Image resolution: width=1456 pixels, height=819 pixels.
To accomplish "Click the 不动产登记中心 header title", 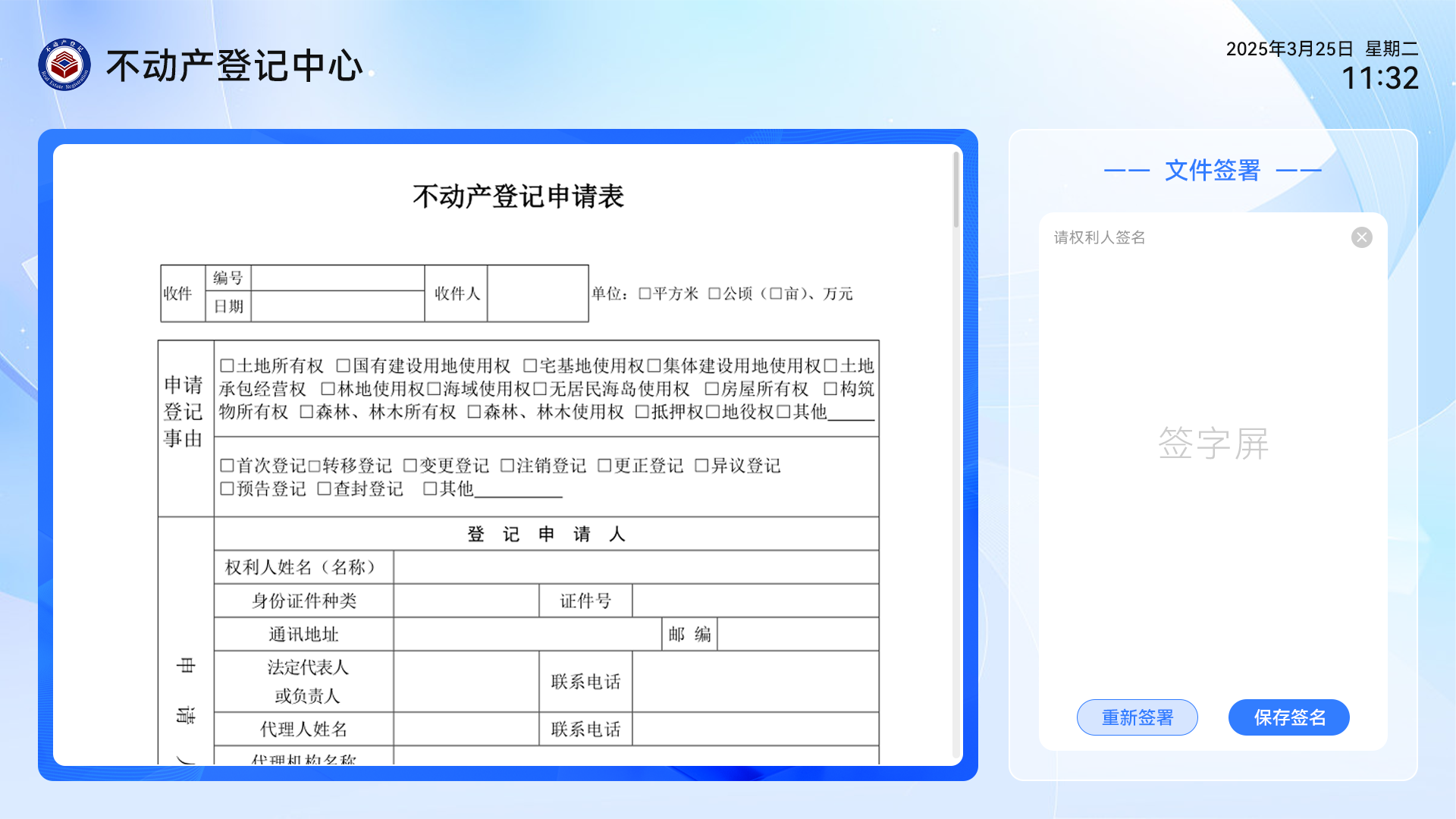I will [235, 66].
